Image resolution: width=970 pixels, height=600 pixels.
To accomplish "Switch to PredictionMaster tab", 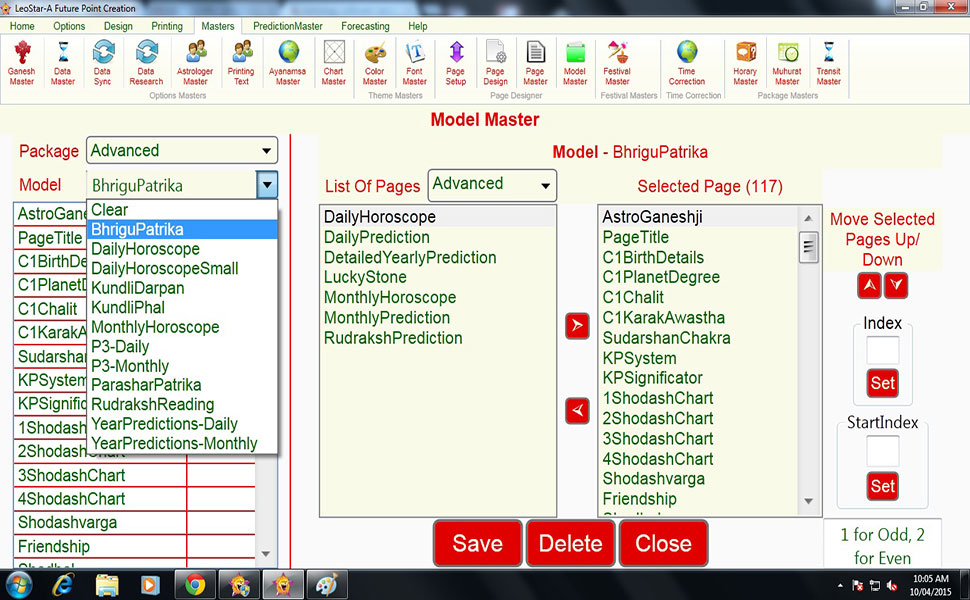I will [288, 26].
